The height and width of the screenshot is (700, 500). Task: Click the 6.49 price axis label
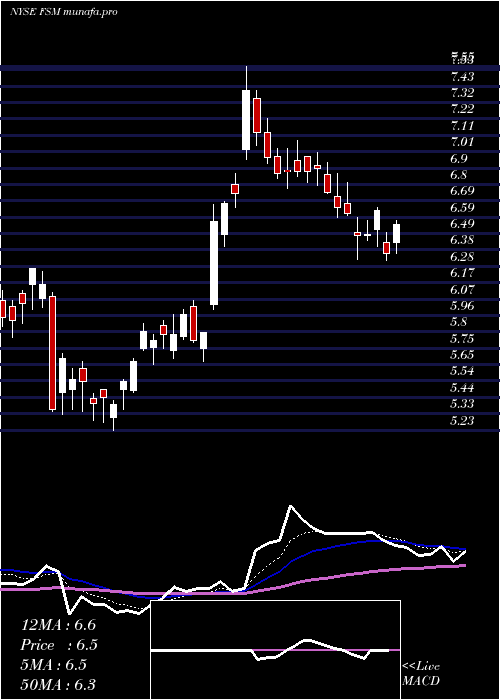(462, 224)
